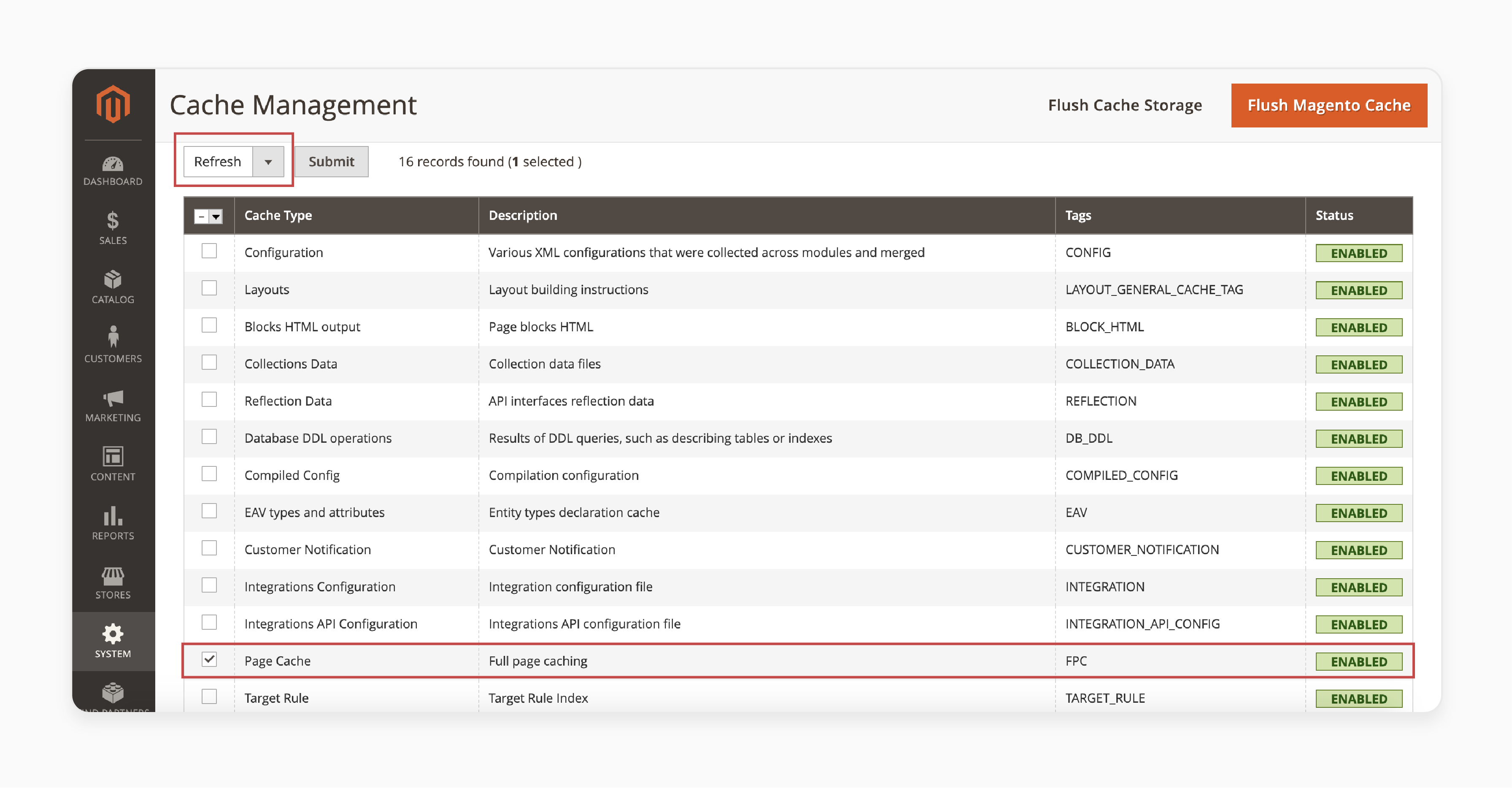This screenshot has height=788, width=1512.
Task: Tick the Layouts cache checkbox
Action: (209, 288)
